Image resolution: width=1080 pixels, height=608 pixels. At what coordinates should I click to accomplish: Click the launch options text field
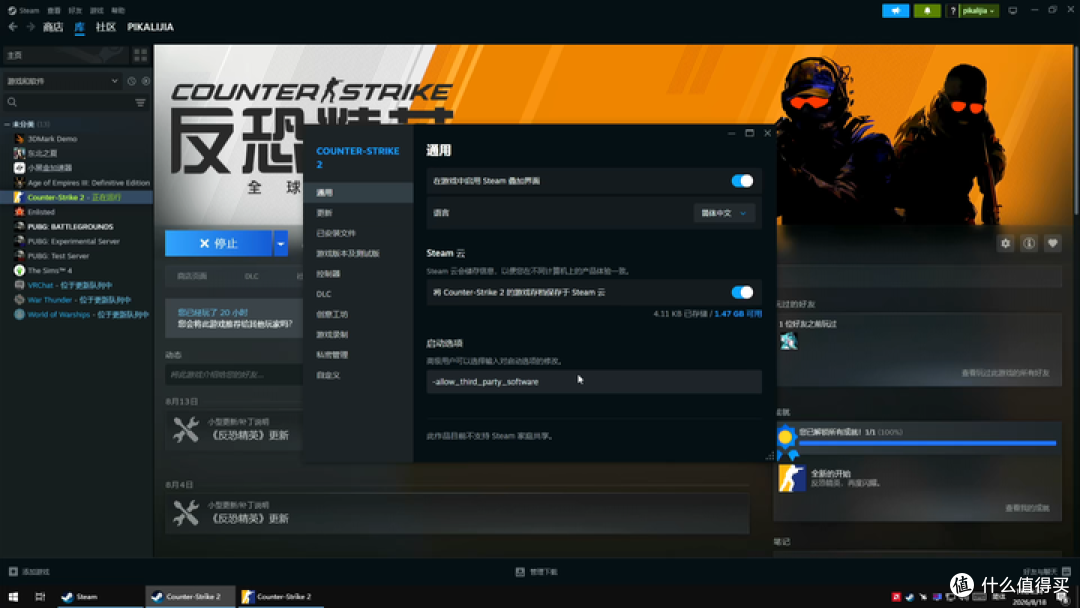pos(594,382)
